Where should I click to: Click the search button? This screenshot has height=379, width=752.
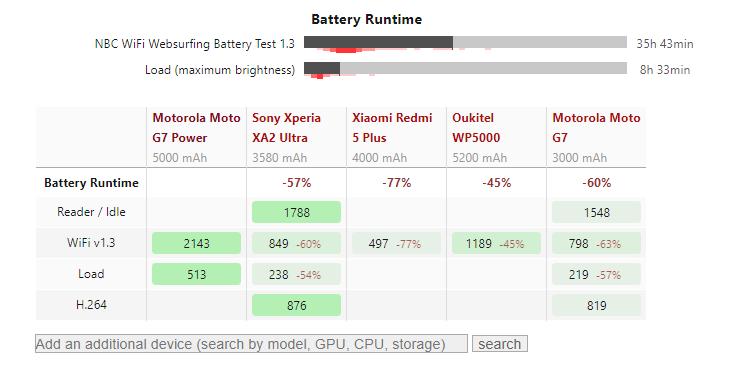click(500, 344)
